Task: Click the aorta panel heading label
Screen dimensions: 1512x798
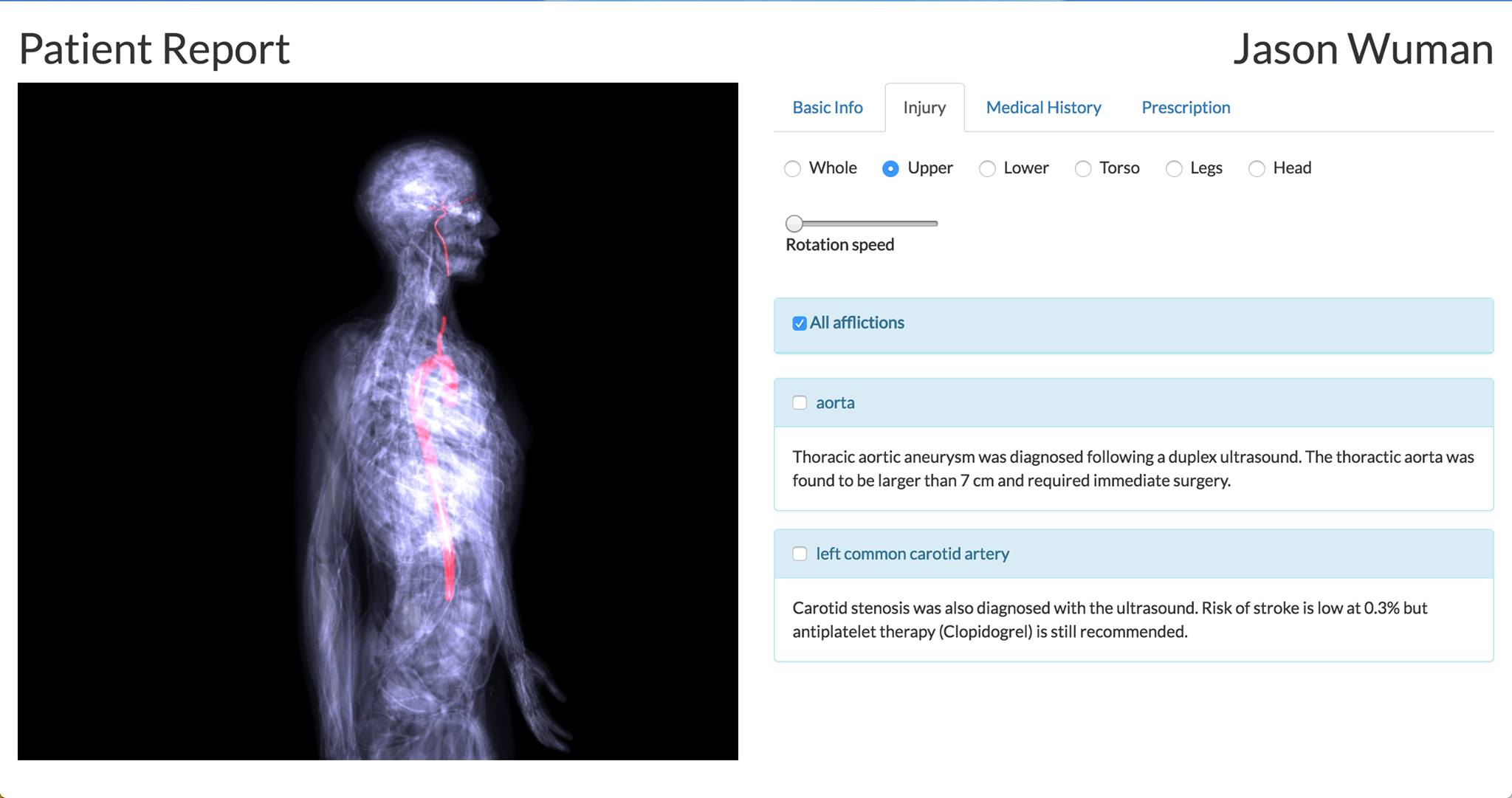Action: click(835, 403)
